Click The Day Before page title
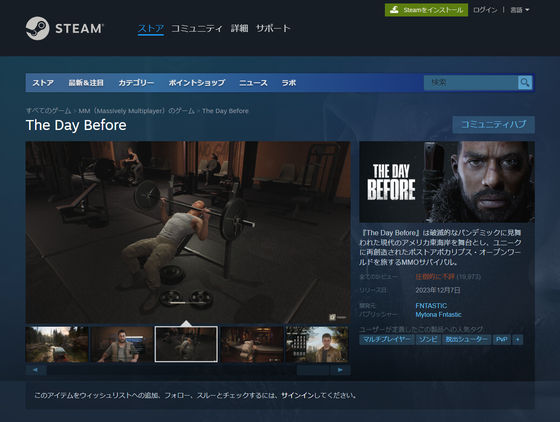Image resolution: width=560 pixels, height=422 pixels. pos(76,125)
